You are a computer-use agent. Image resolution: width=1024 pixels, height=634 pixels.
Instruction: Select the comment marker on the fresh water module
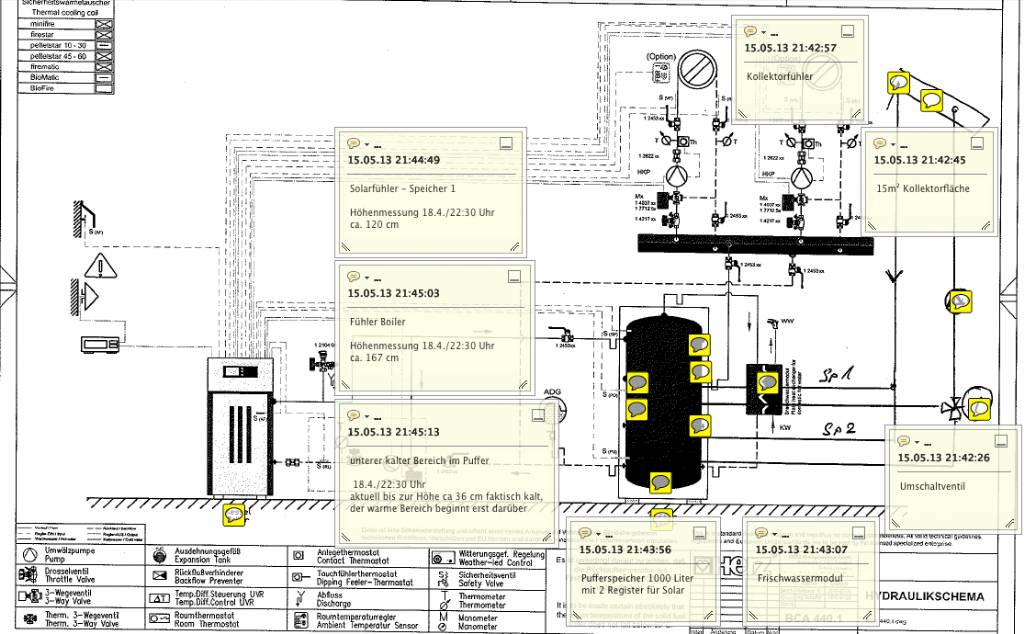point(767,383)
